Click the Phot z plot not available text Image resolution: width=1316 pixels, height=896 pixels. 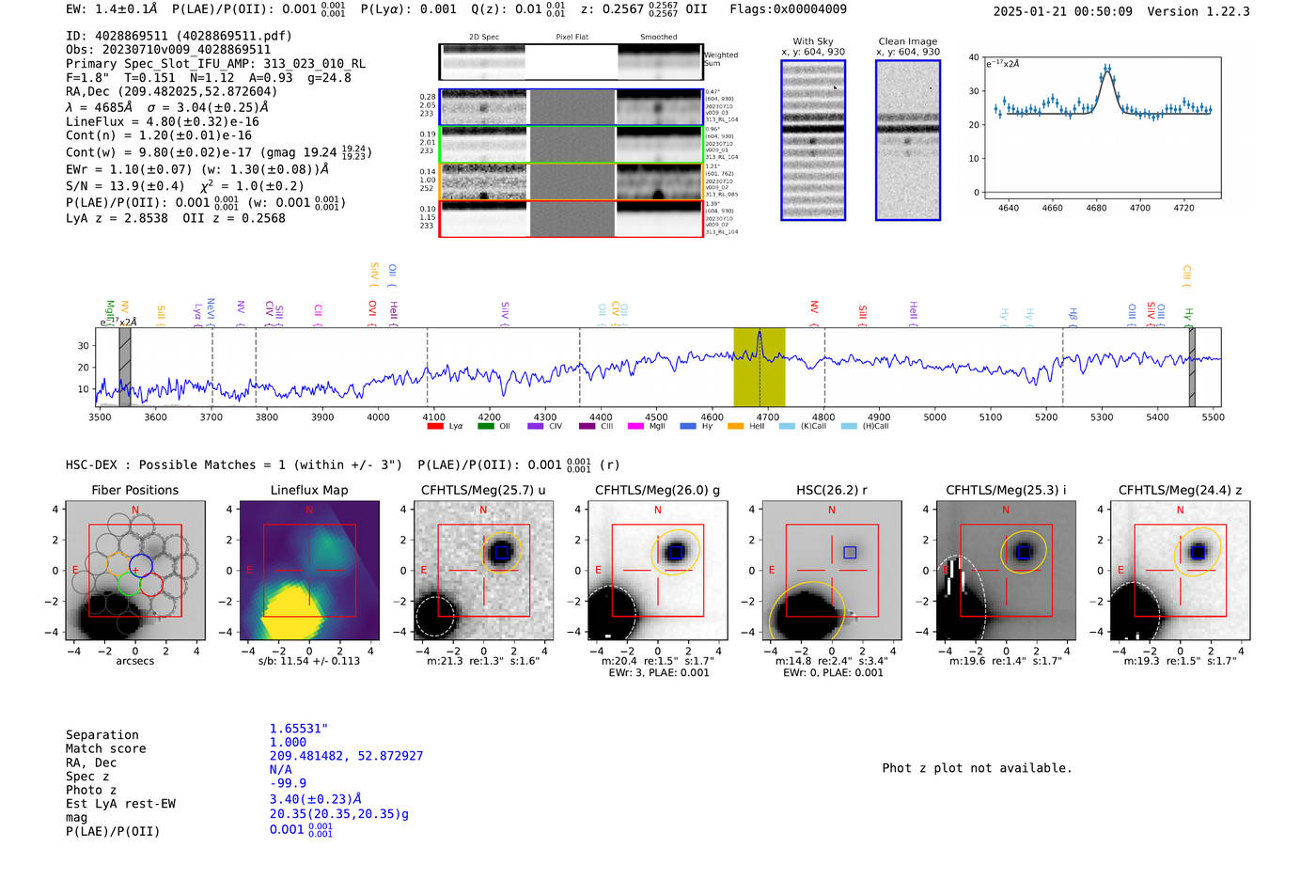[x=977, y=768]
